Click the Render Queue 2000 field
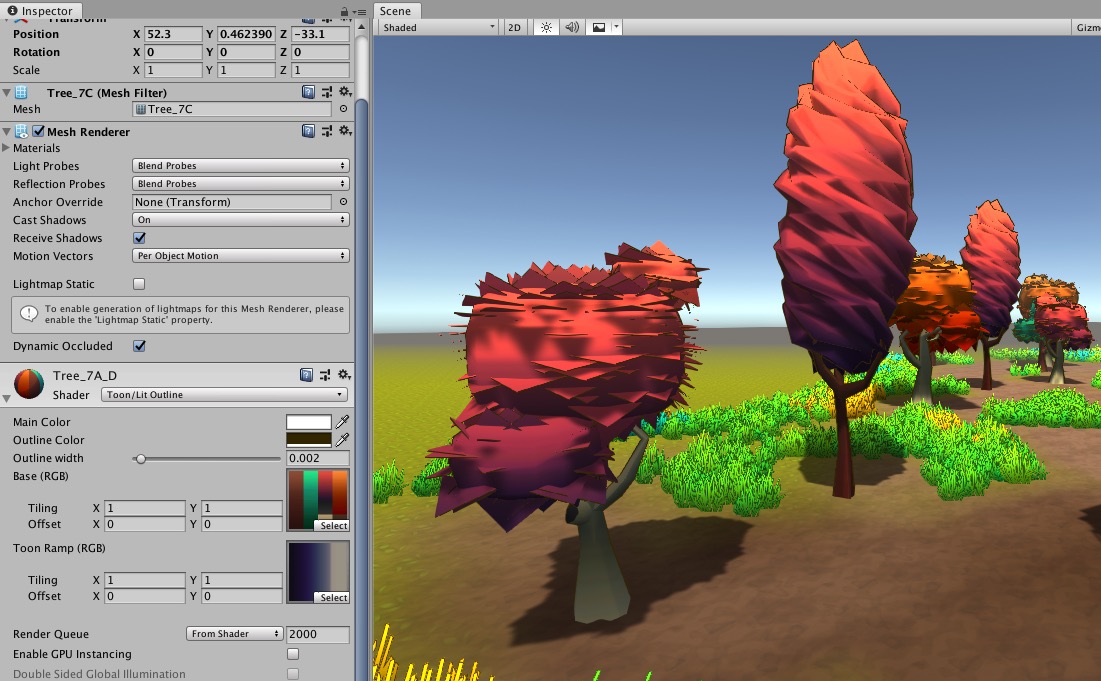The width and height of the screenshot is (1101, 681). coord(318,633)
